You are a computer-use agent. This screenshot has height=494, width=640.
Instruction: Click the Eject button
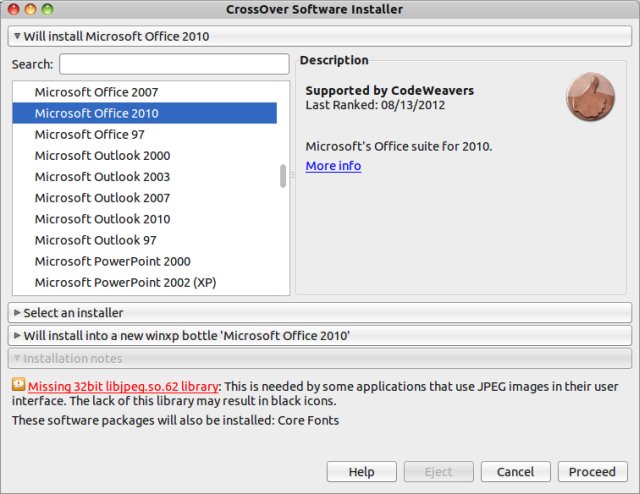click(x=438, y=472)
